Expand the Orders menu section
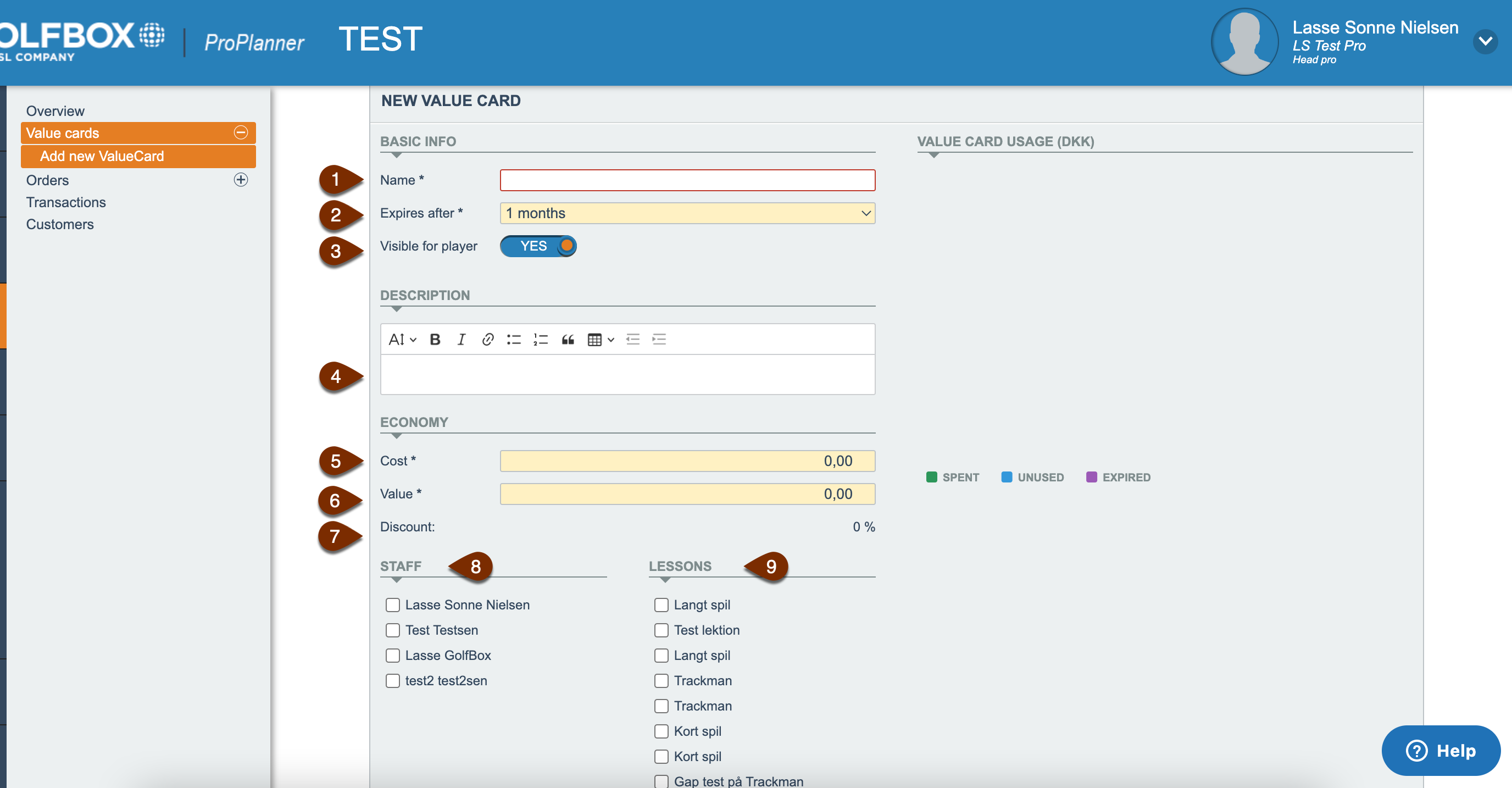 (241, 180)
